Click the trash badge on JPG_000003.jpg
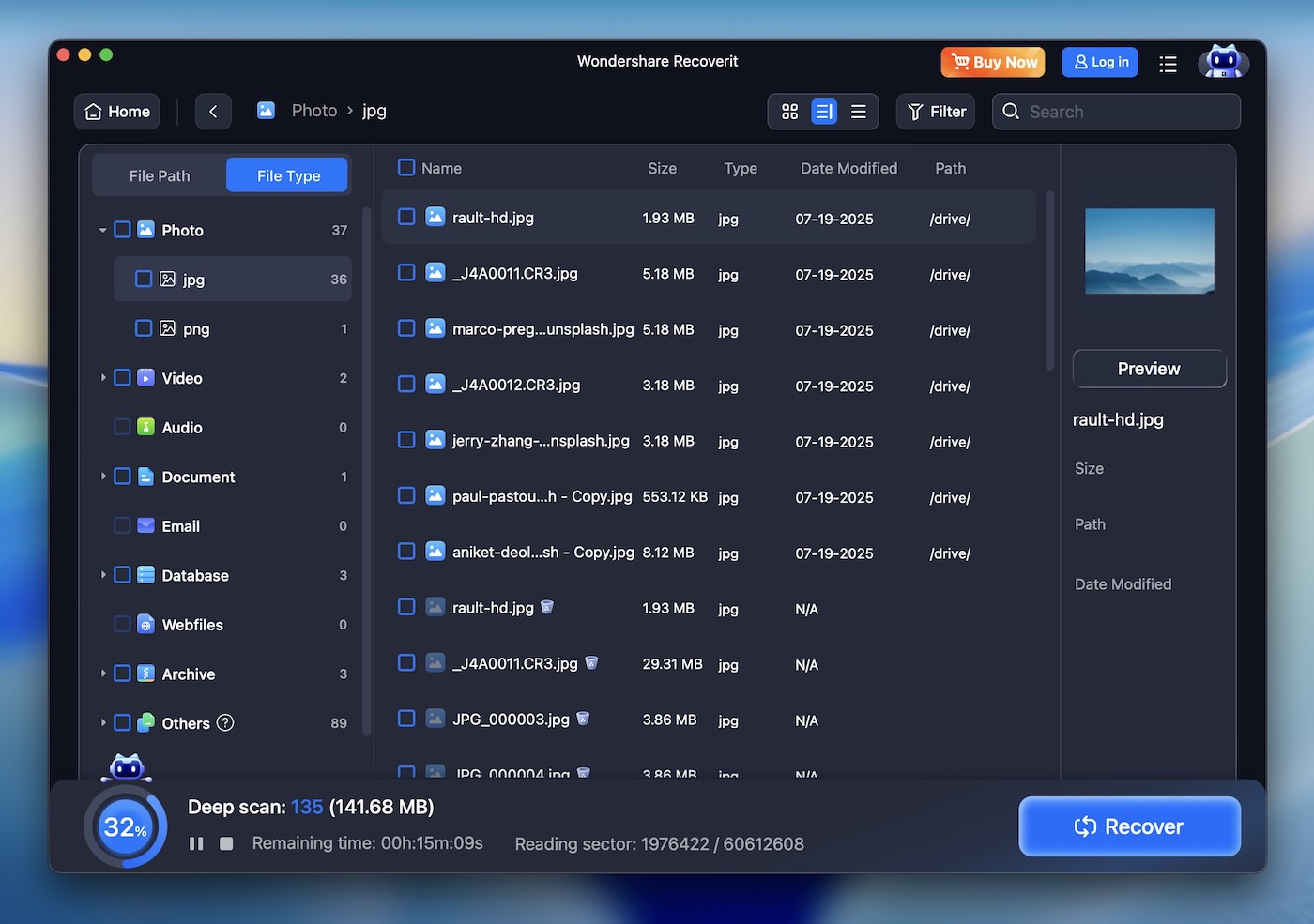Viewport: 1314px width, 924px height. 583,719
